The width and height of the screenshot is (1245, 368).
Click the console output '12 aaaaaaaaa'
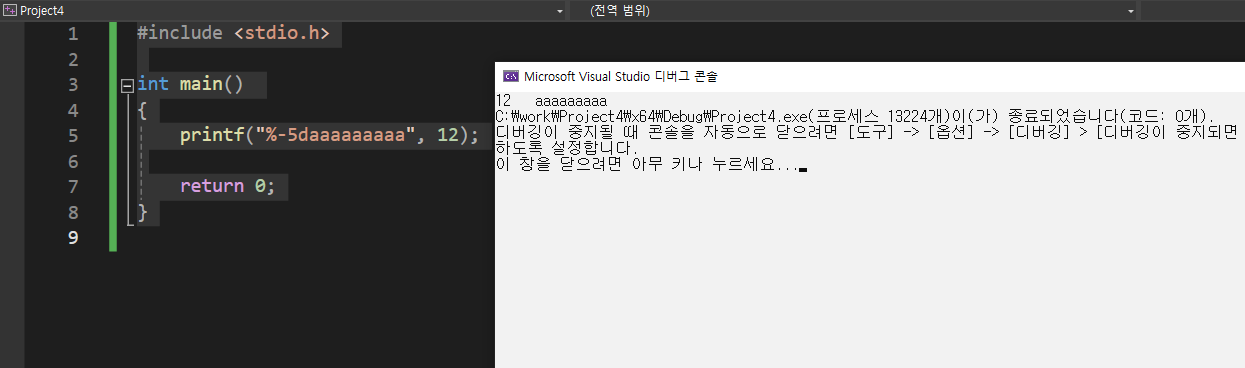(x=551, y=101)
